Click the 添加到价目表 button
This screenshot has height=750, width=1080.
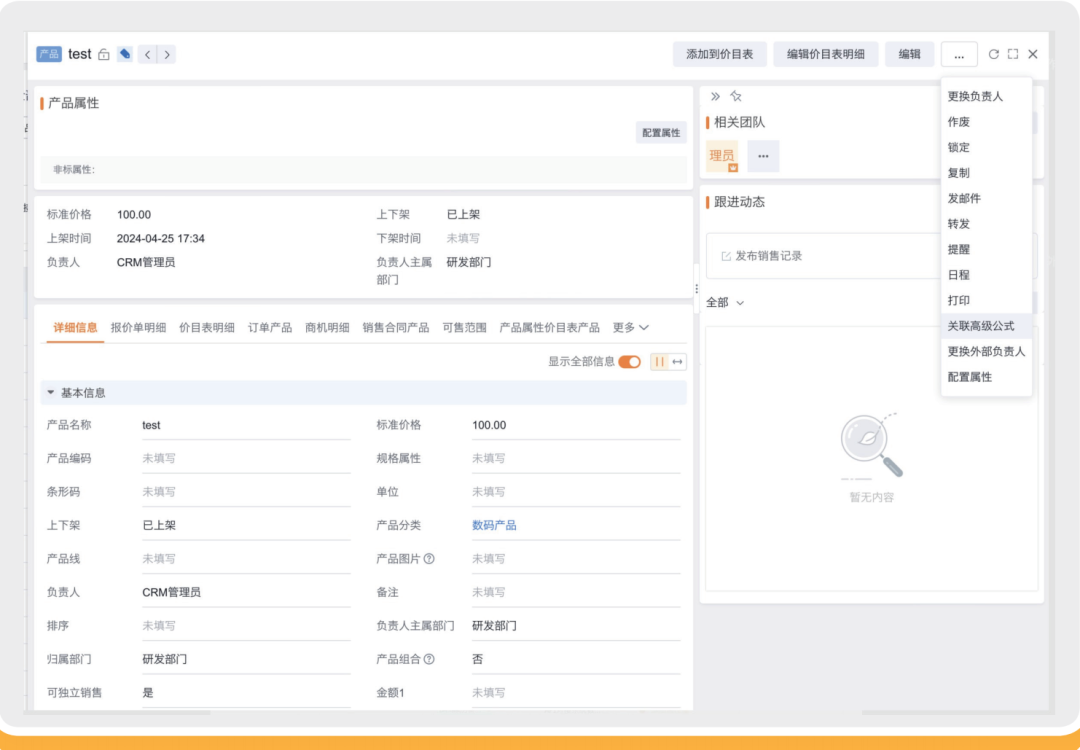tap(720, 54)
